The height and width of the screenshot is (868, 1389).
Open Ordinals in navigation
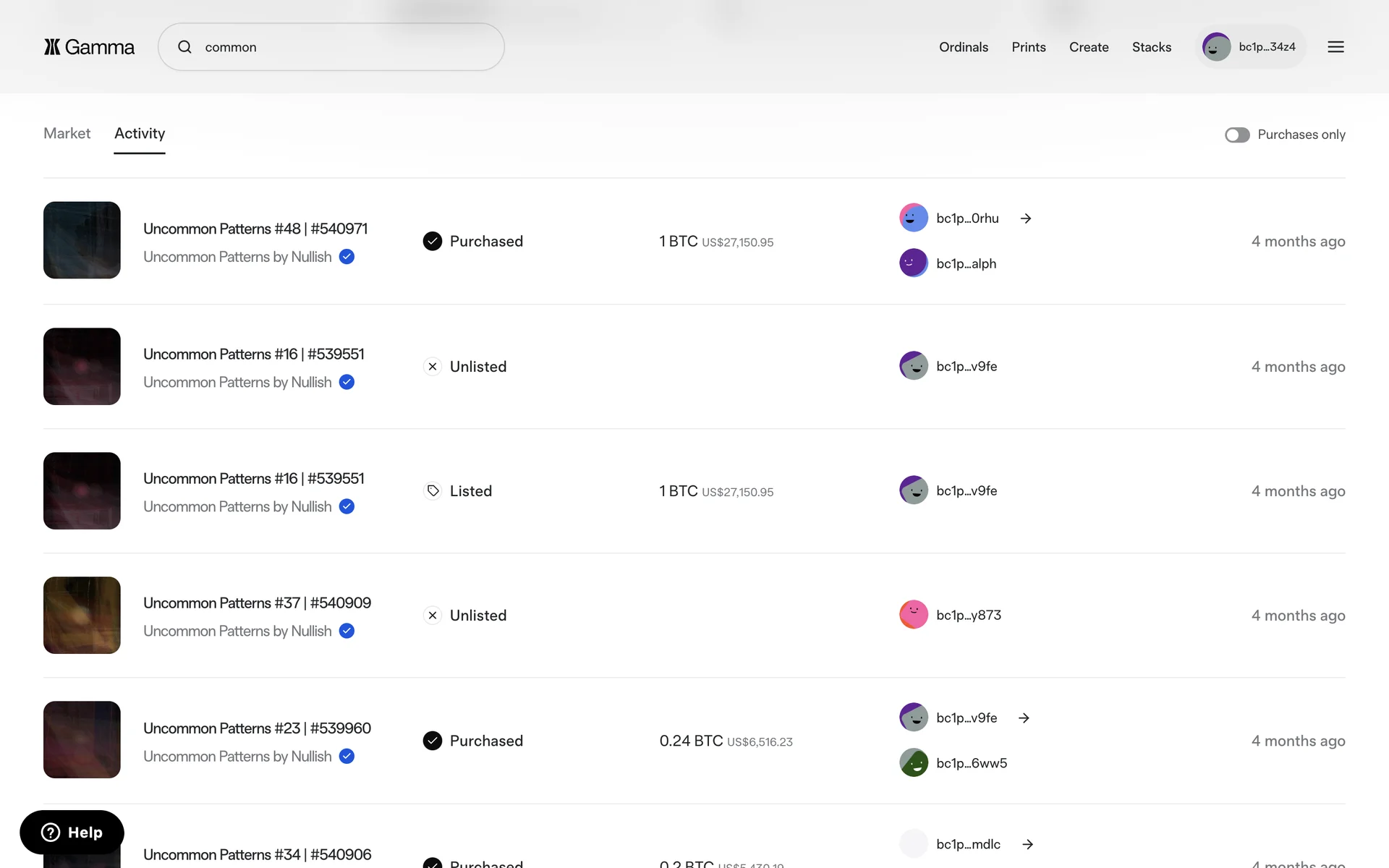pos(963,47)
